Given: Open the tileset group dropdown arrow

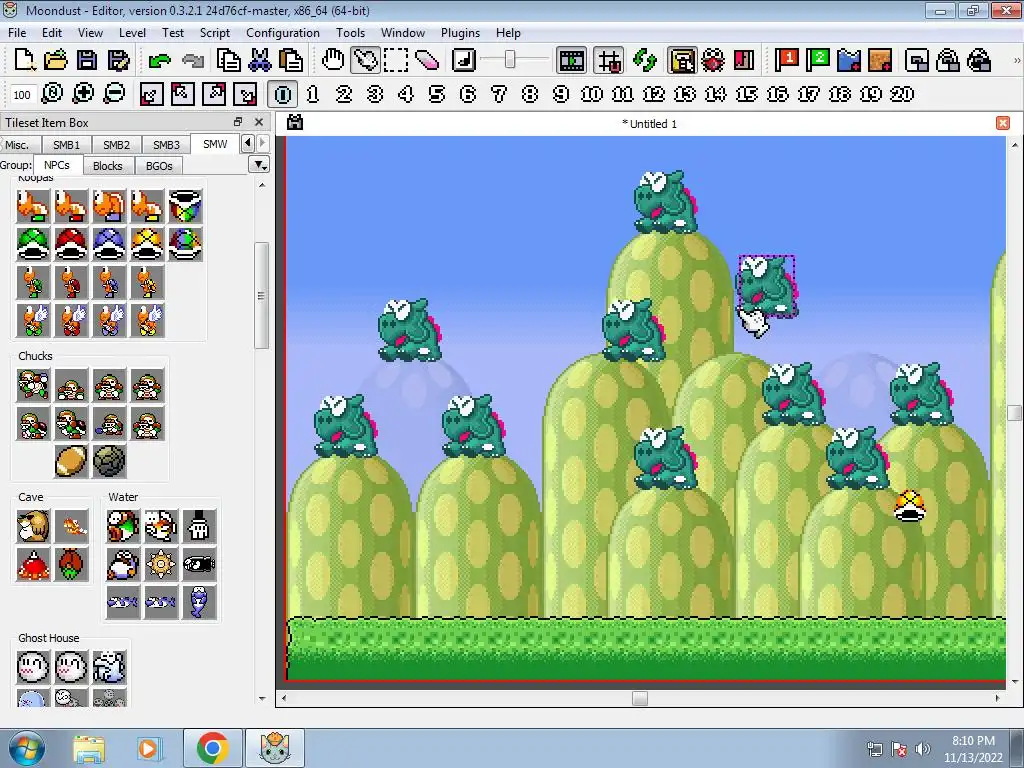Looking at the screenshot, I should [x=259, y=165].
